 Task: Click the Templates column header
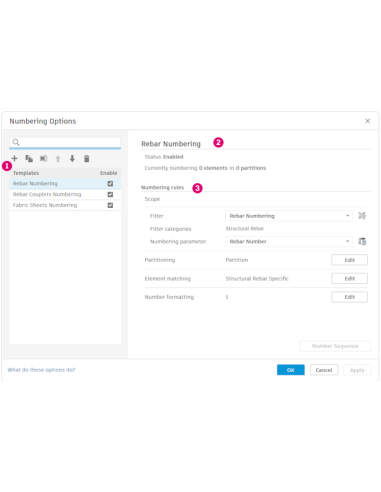pos(26,173)
